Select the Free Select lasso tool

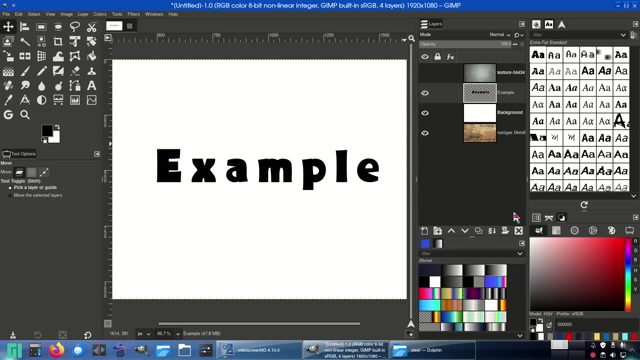point(75,27)
